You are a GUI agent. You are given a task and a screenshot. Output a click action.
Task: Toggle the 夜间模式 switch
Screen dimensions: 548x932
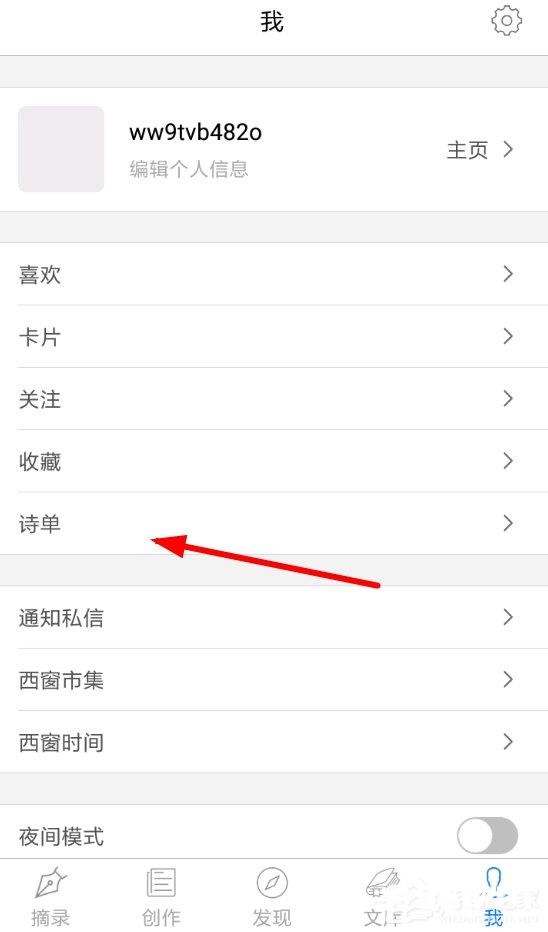[487, 836]
